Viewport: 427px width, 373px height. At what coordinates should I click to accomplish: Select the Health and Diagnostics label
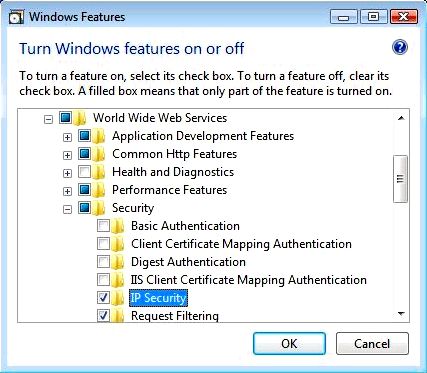[x=173, y=172]
